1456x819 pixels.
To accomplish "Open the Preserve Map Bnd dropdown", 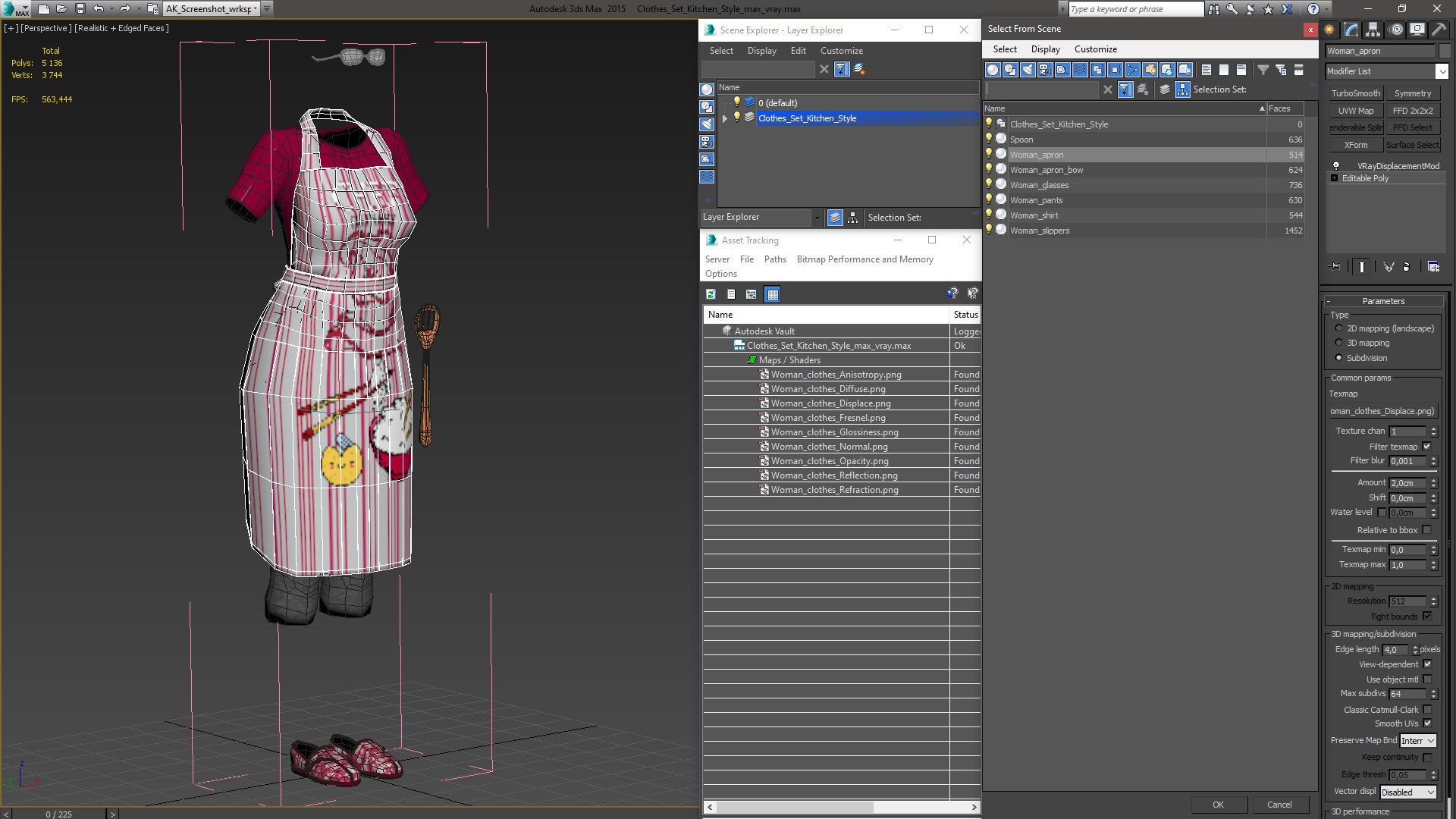I will (1418, 741).
